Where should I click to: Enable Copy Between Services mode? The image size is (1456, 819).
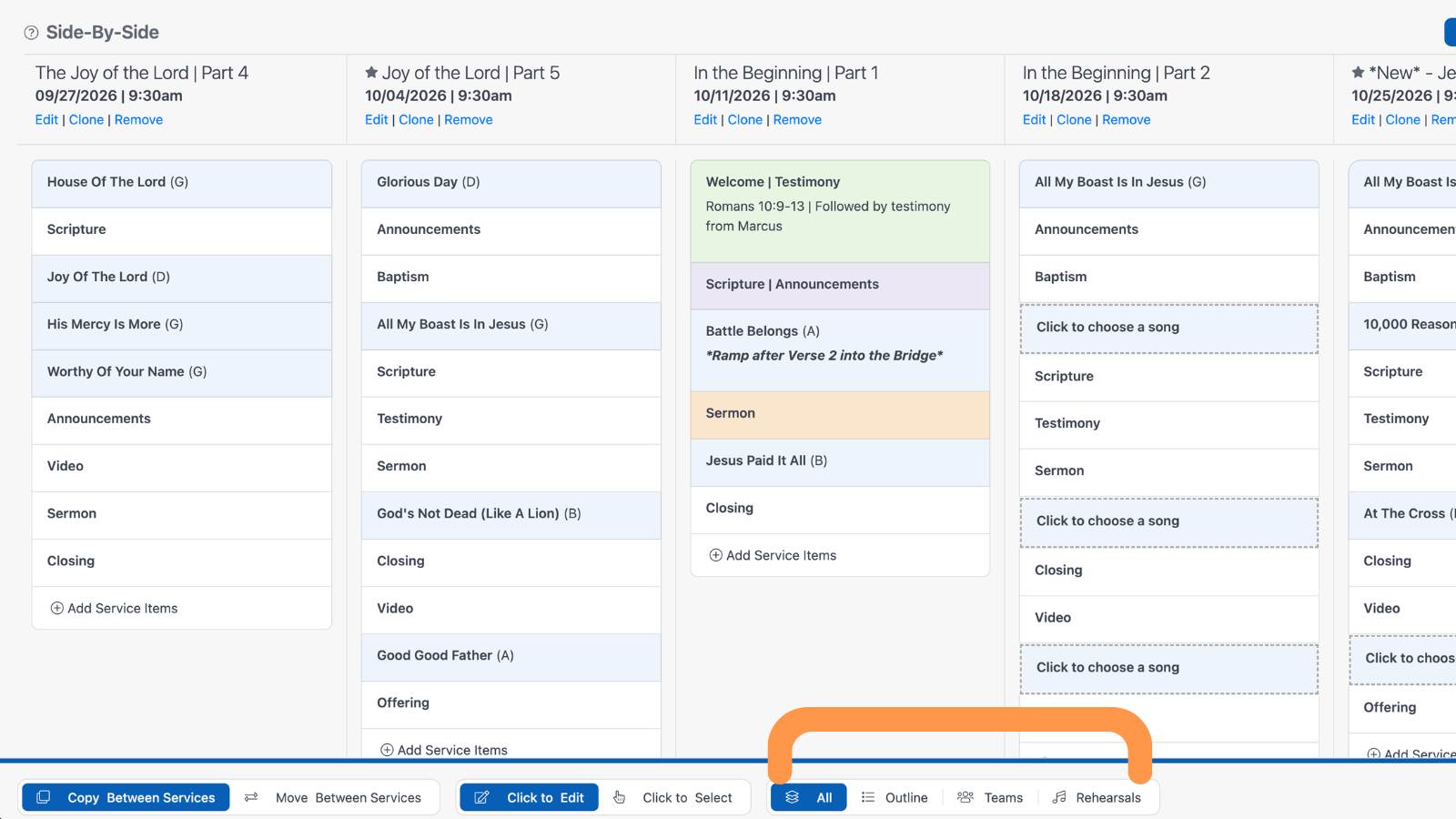(126, 797)
